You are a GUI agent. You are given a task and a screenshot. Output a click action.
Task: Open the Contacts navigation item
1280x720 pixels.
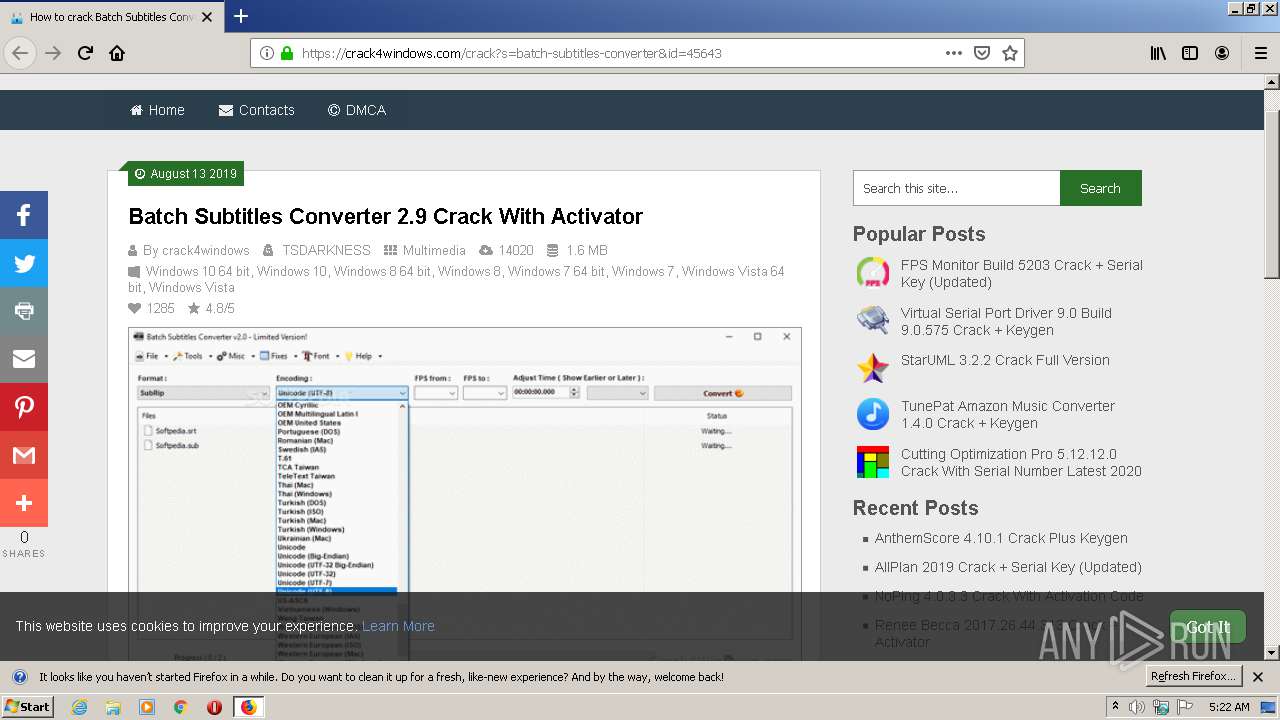click(x=257, y=110)
